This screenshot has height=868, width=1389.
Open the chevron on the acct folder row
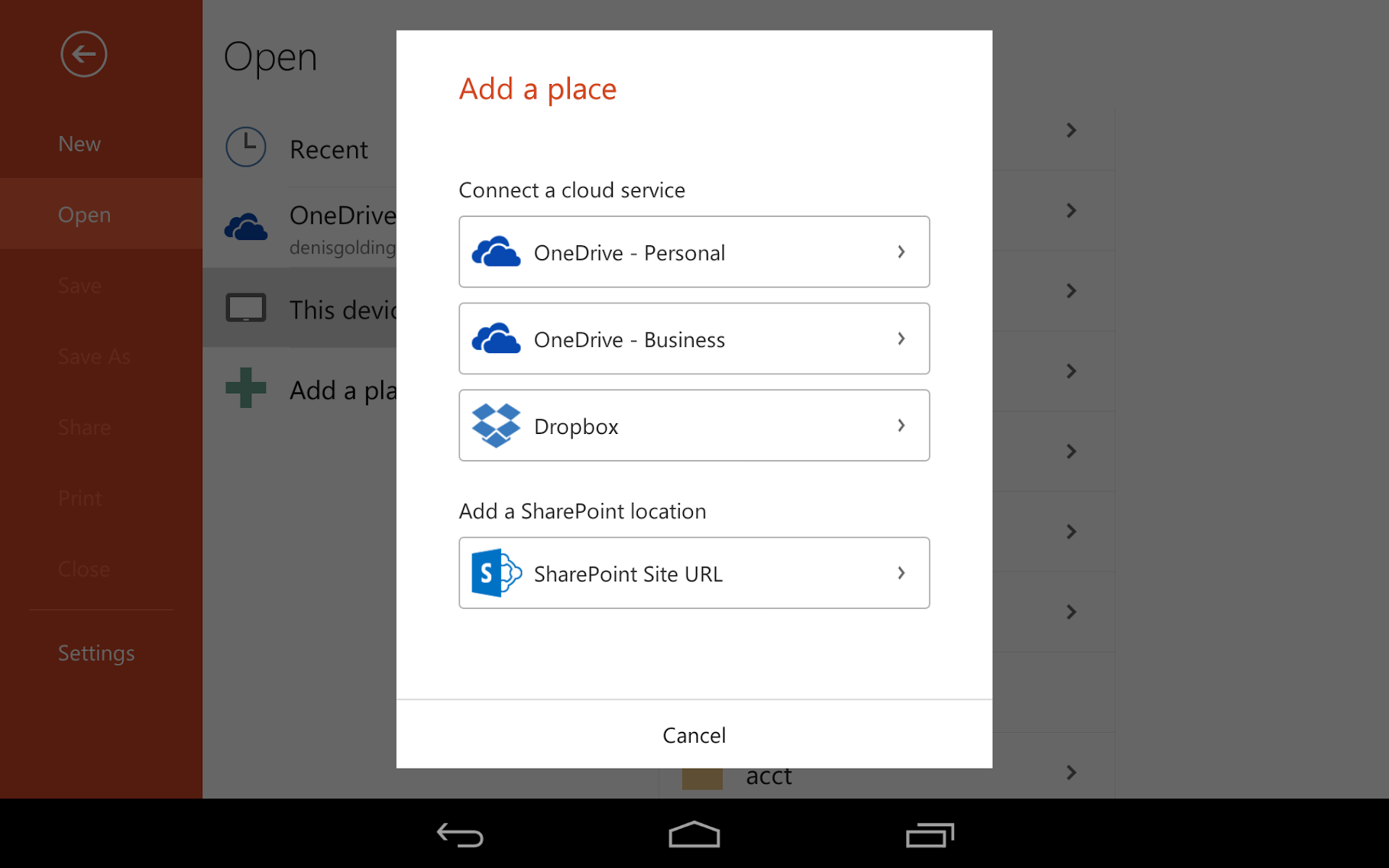coord(1071,773)
